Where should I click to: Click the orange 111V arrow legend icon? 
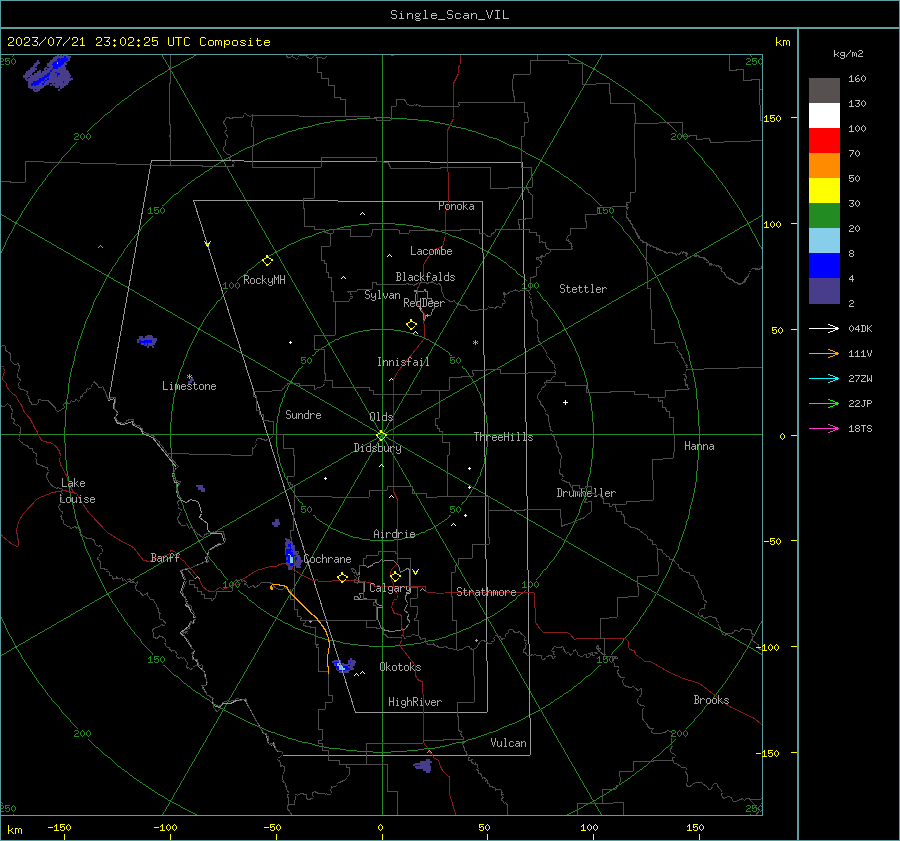(824, 354)
